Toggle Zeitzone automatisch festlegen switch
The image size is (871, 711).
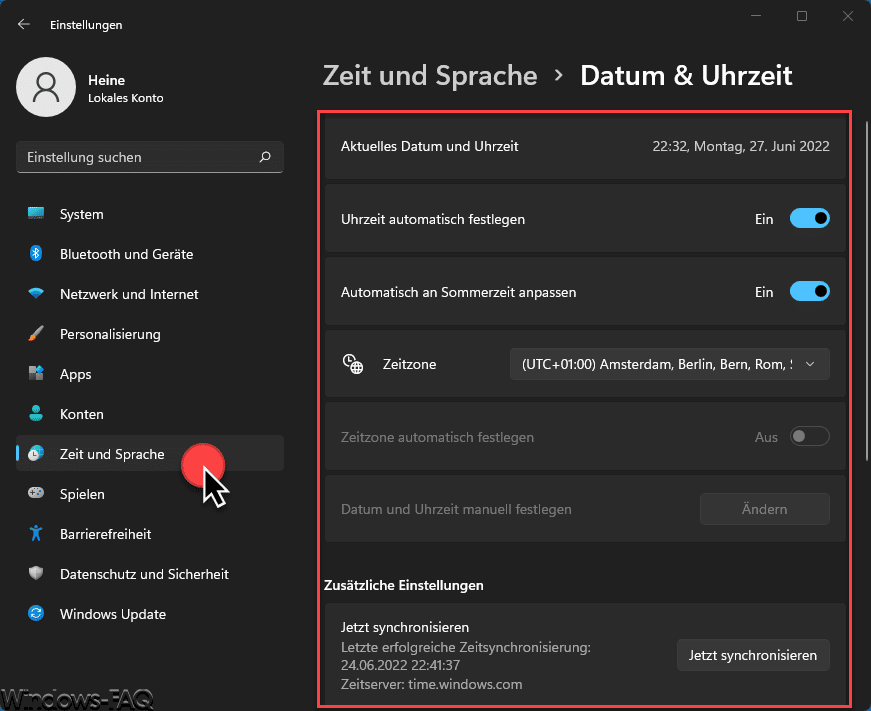click(810, 437)
